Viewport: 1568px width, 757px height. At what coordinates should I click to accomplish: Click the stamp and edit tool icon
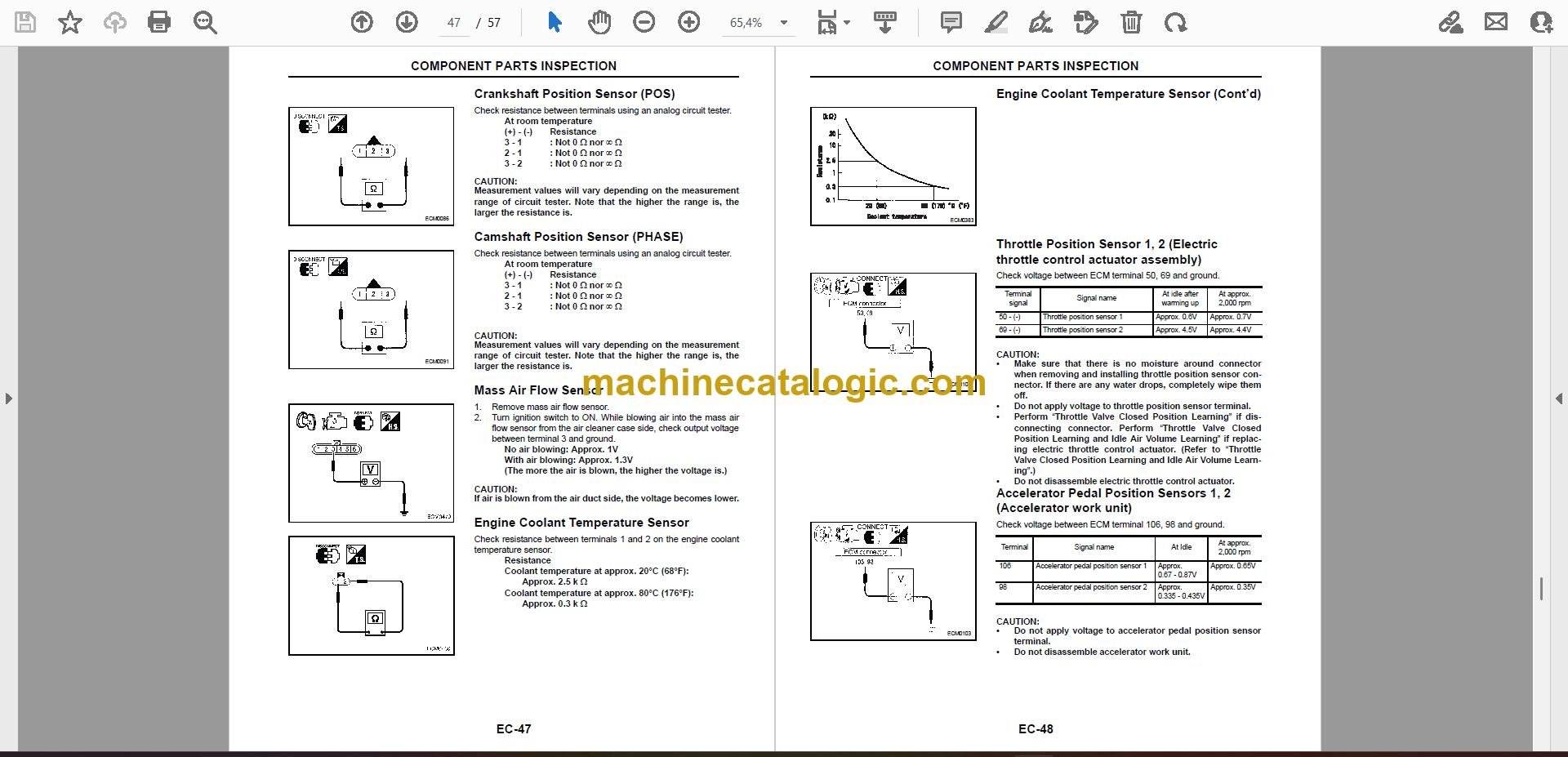1086,22
